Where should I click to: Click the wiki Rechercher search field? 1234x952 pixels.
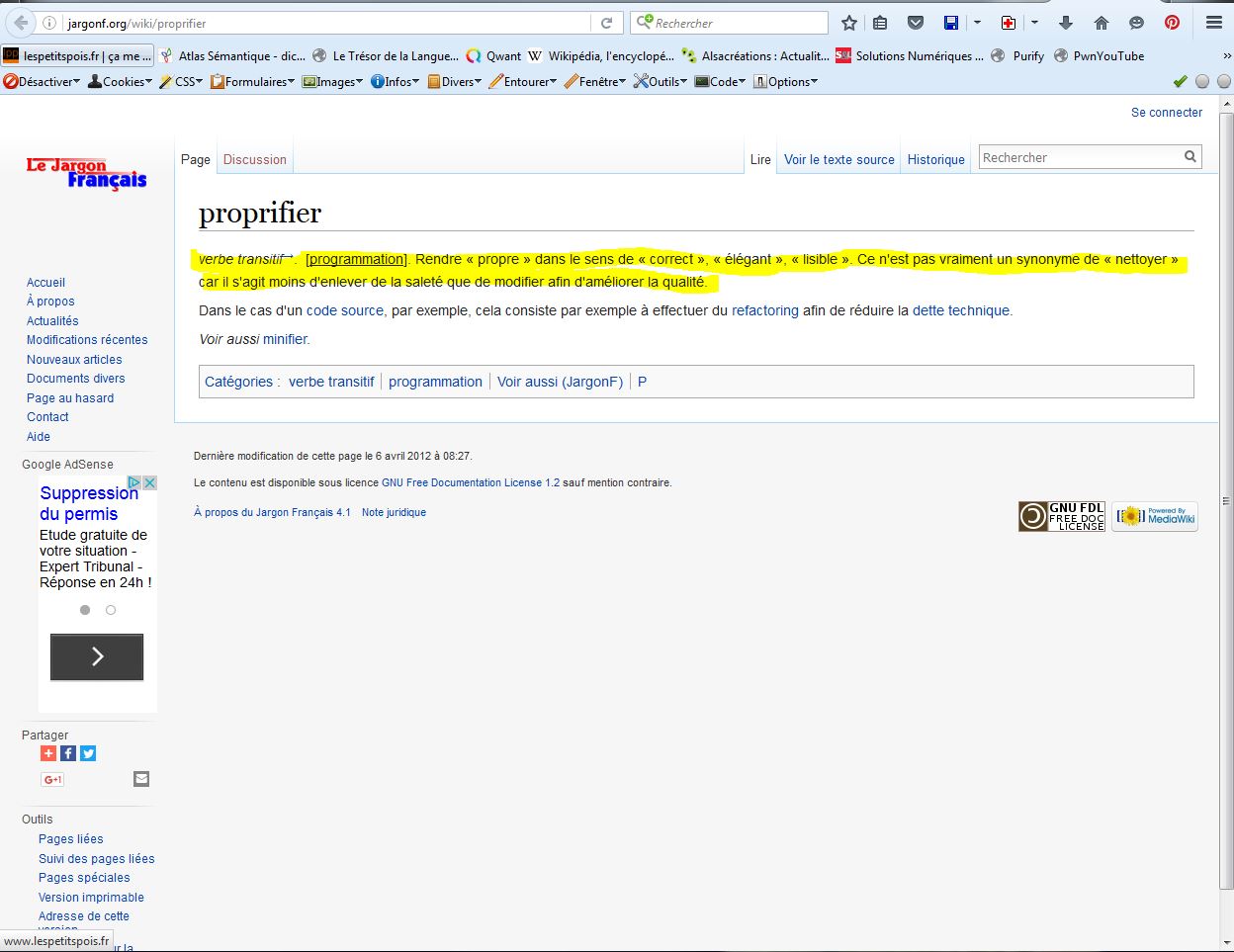[x=1080, y=157]
